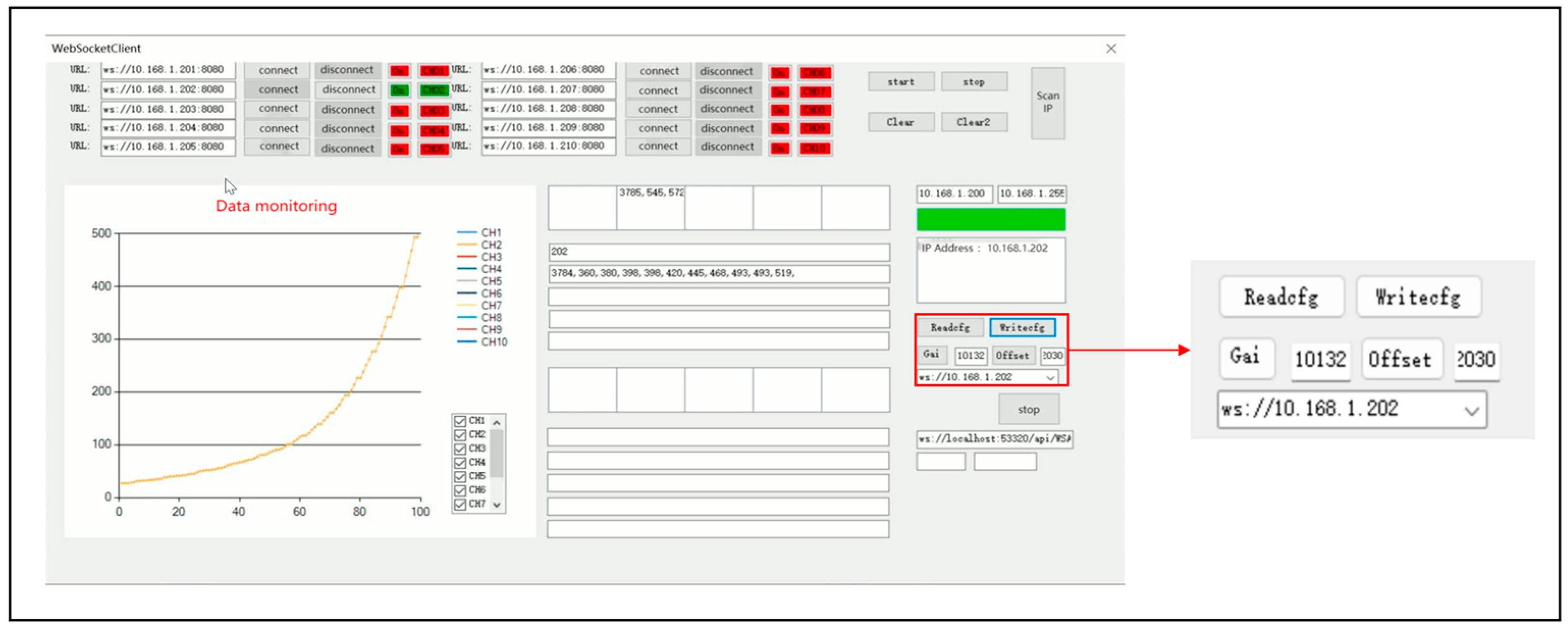Image resolution: width=1568 pixels, height=630 pixels.
Task: Close the WebSocketClient window
Action: [1111, 49]
